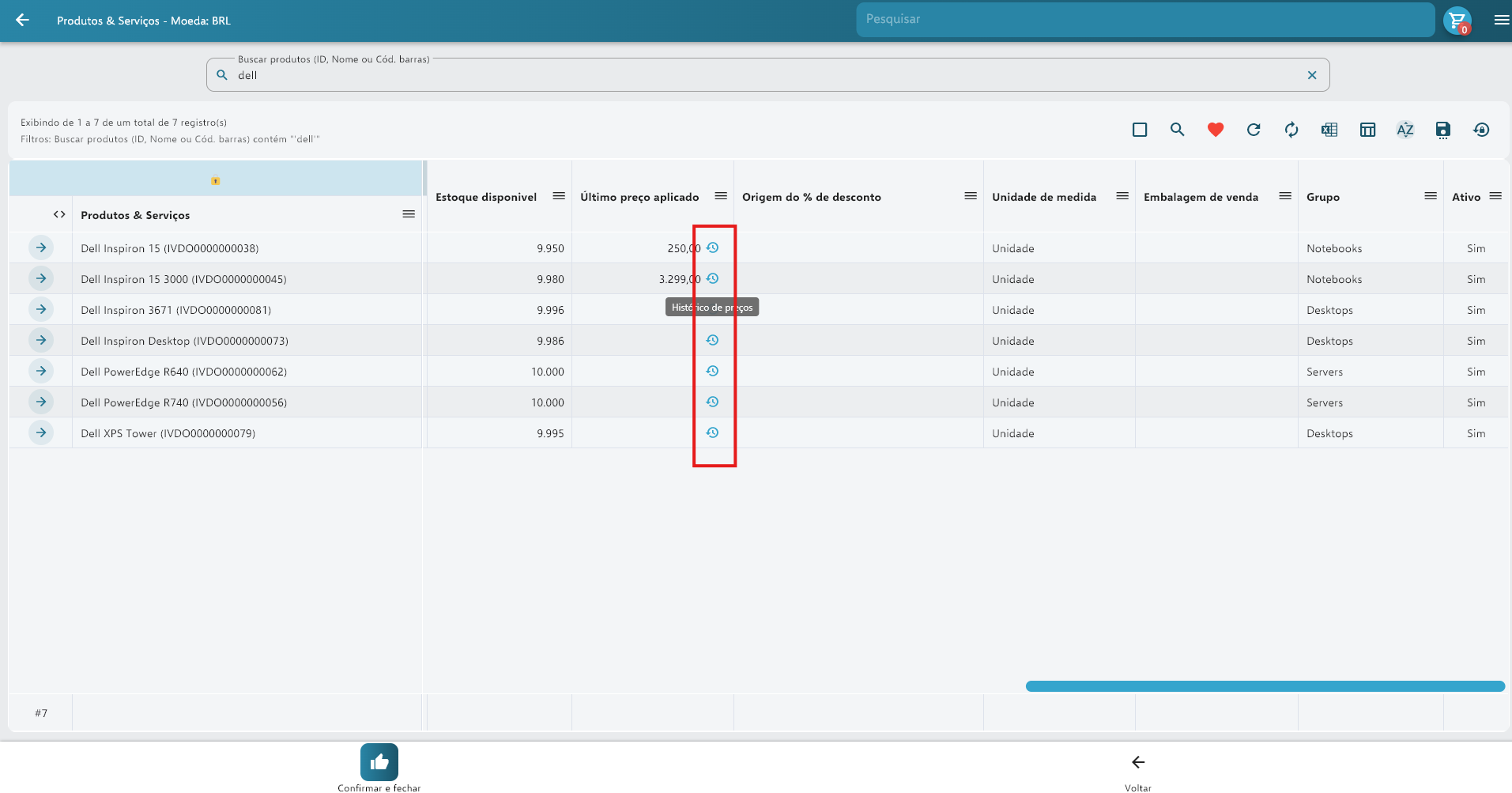Screen dimensions: 1512x793
Task: Click the save layout disk icon
Action: pos(1443,130)
